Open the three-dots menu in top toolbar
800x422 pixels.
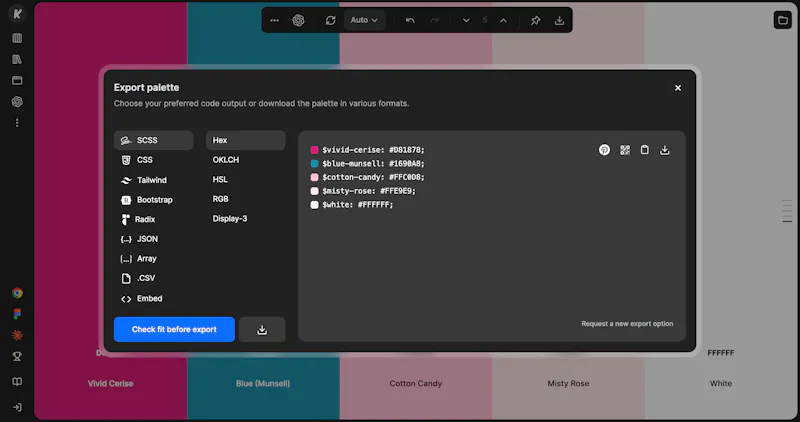274,20
